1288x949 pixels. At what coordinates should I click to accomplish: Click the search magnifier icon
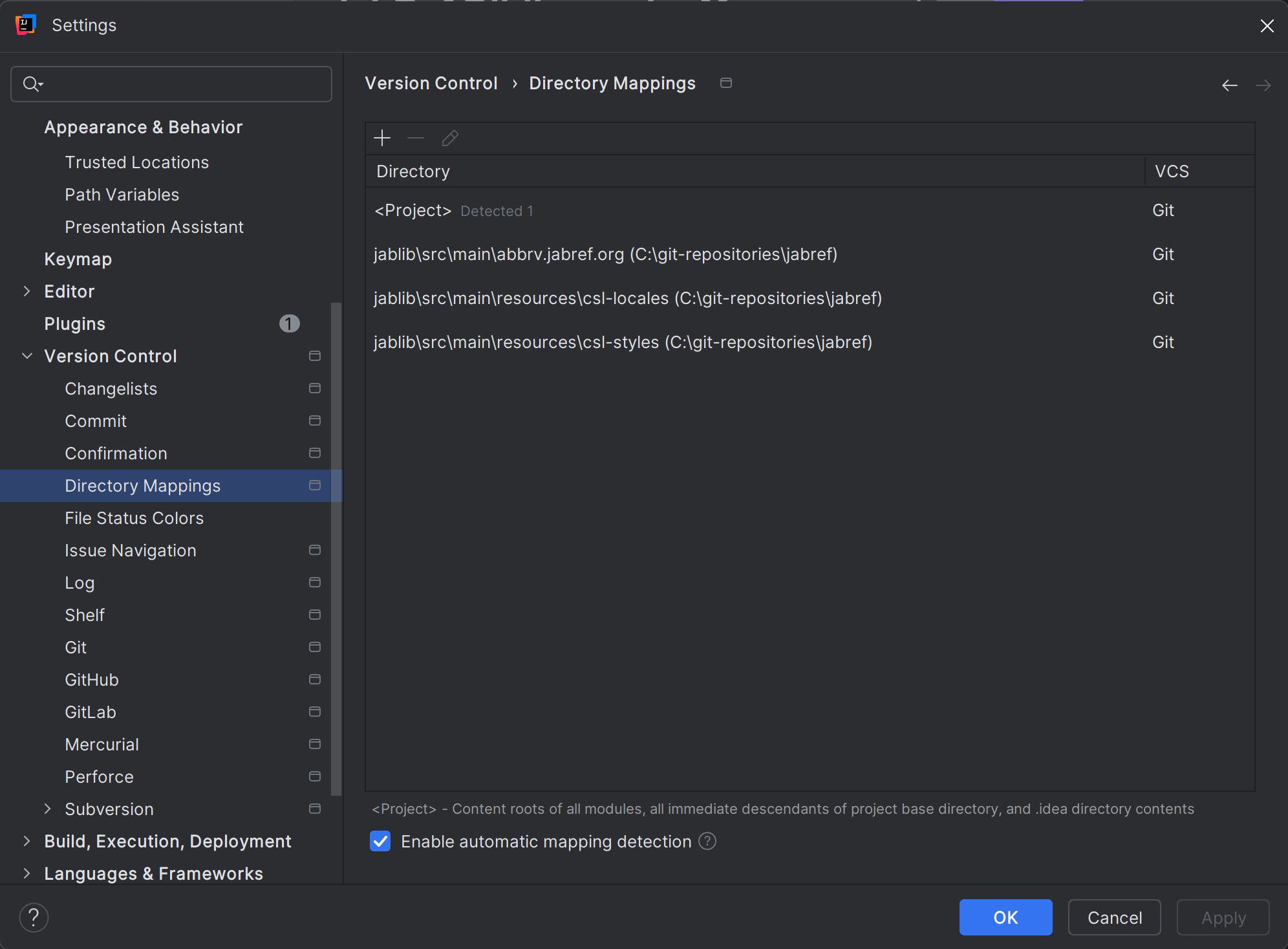[x=32, y=84]
